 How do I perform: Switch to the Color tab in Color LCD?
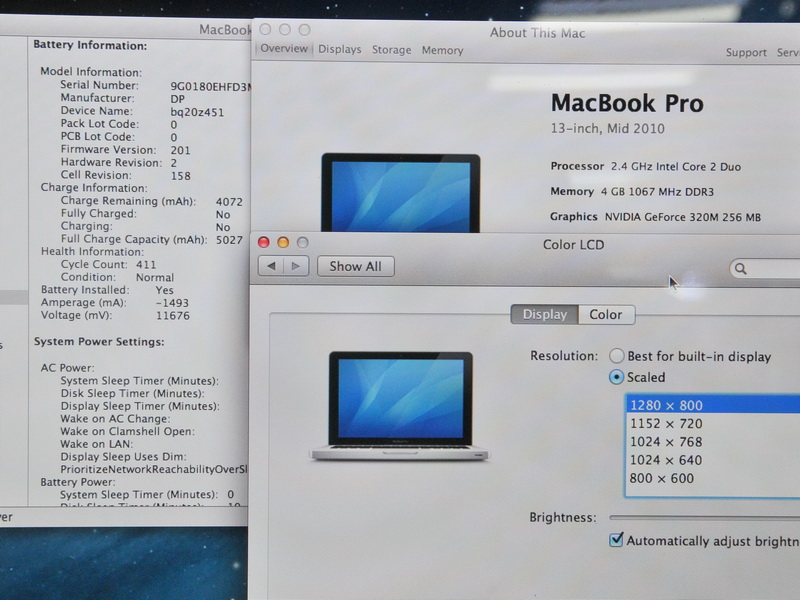(x=606, y=314)
